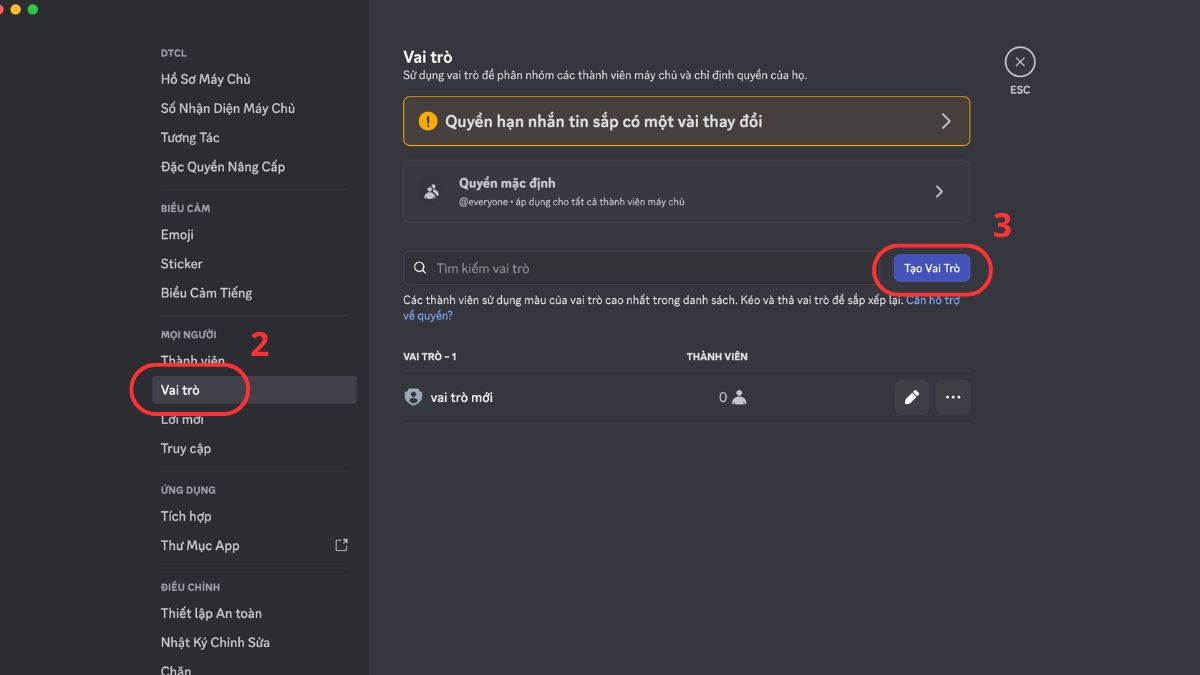Open Nhật Ký Chỉnh Sửa
Image resolution: width=1200 pixels, height=675 pixels.
[x=215, y=642]
